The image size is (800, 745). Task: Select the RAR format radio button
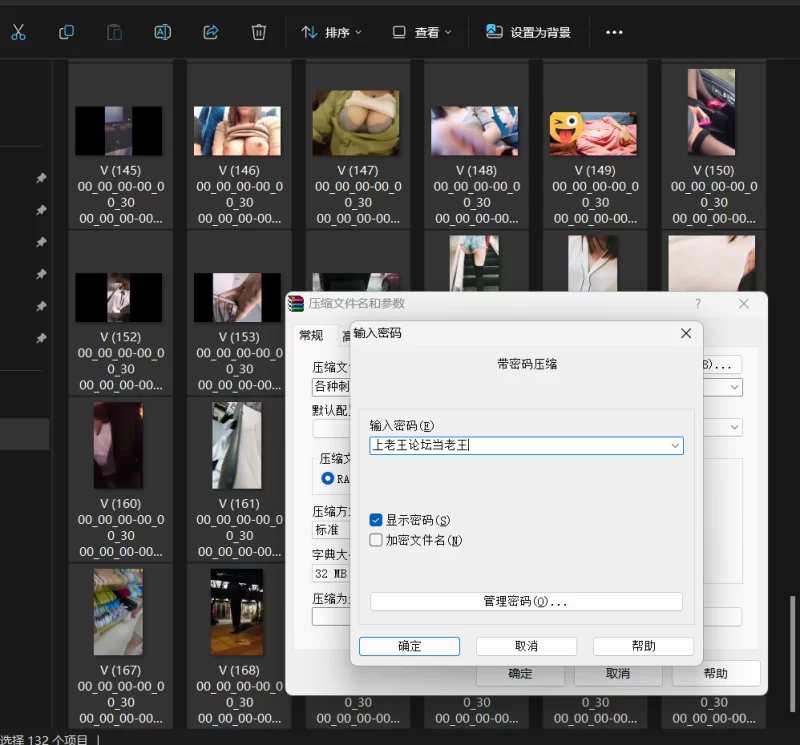(327, 478)
